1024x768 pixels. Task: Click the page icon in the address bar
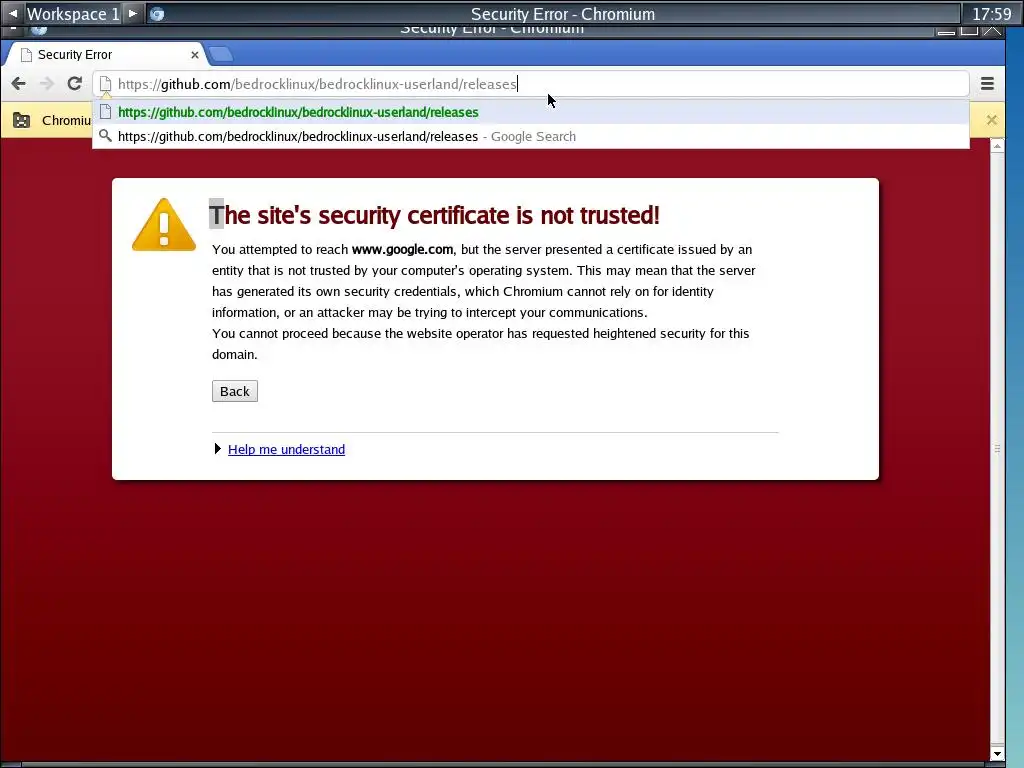tap(105, 84)
